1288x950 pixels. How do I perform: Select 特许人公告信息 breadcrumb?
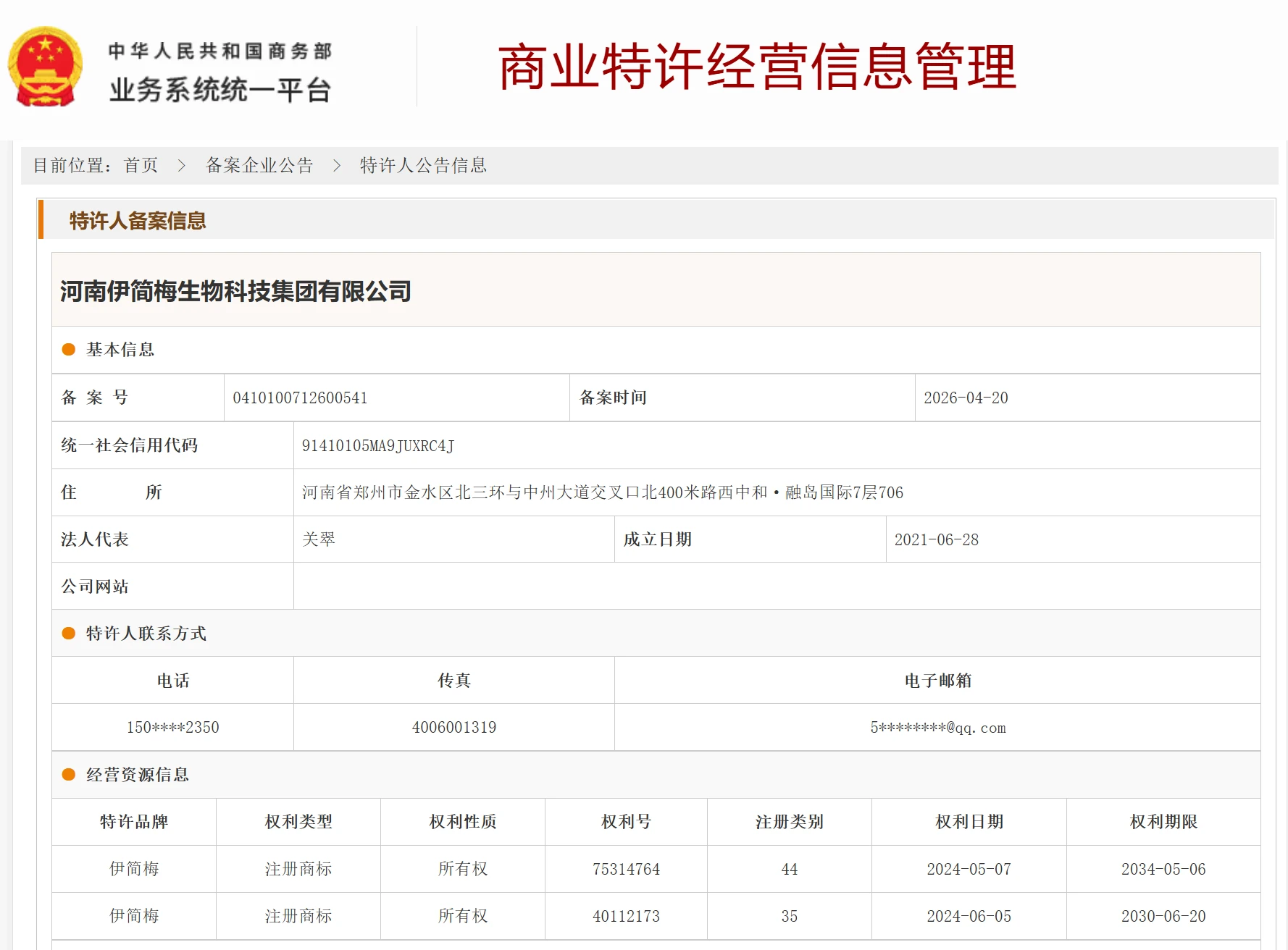pyautogui.click(x=423, y=166)
